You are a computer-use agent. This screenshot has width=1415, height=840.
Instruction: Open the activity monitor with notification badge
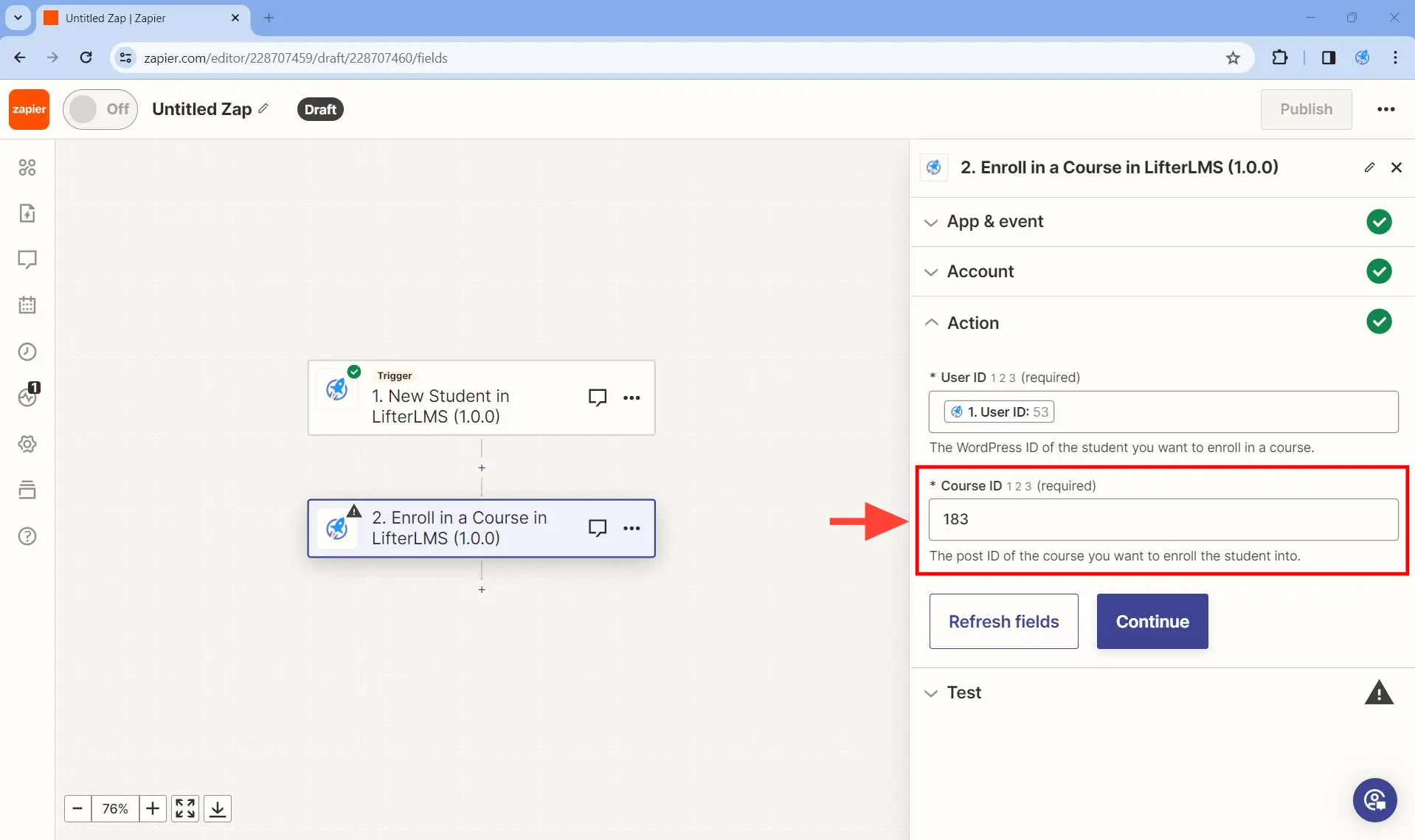pos(27,397)
